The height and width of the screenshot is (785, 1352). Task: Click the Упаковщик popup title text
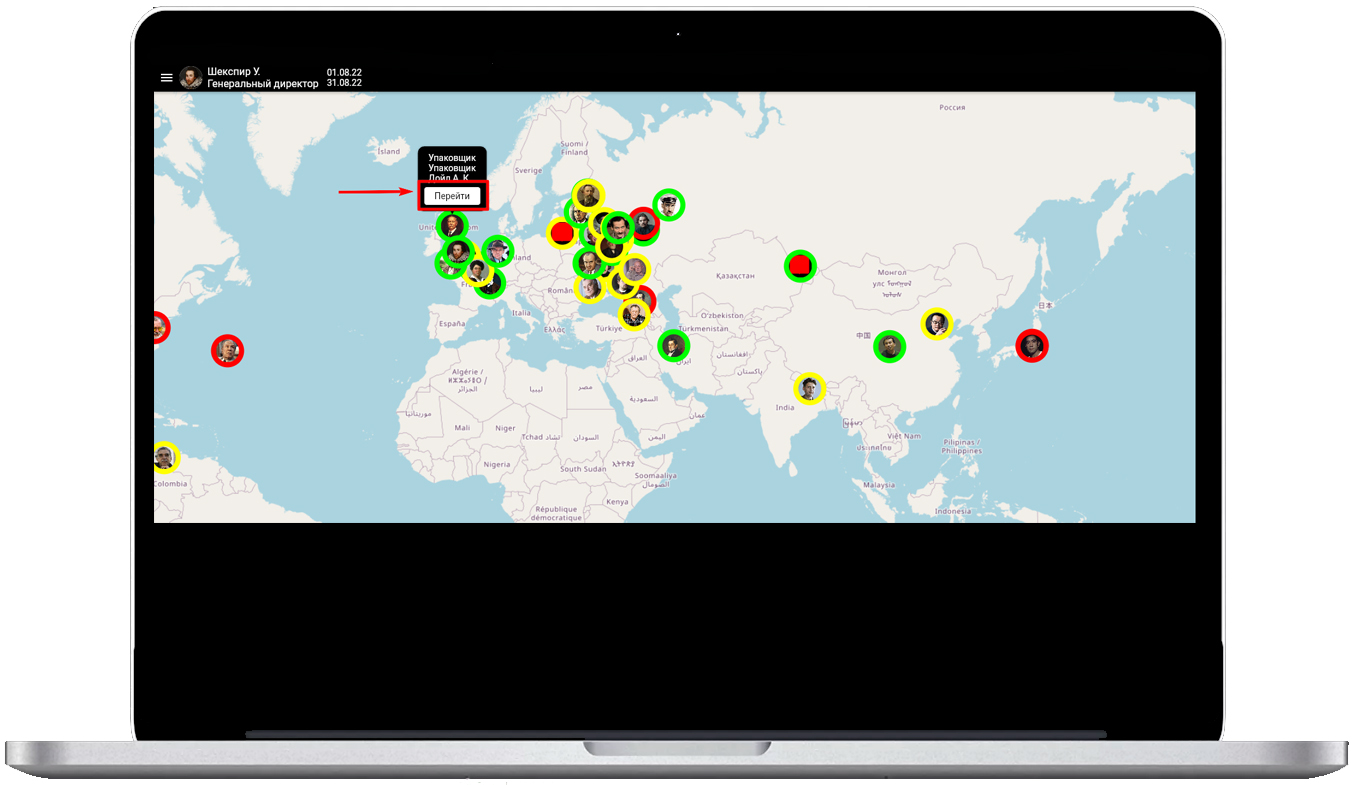[x=452, y=158]
